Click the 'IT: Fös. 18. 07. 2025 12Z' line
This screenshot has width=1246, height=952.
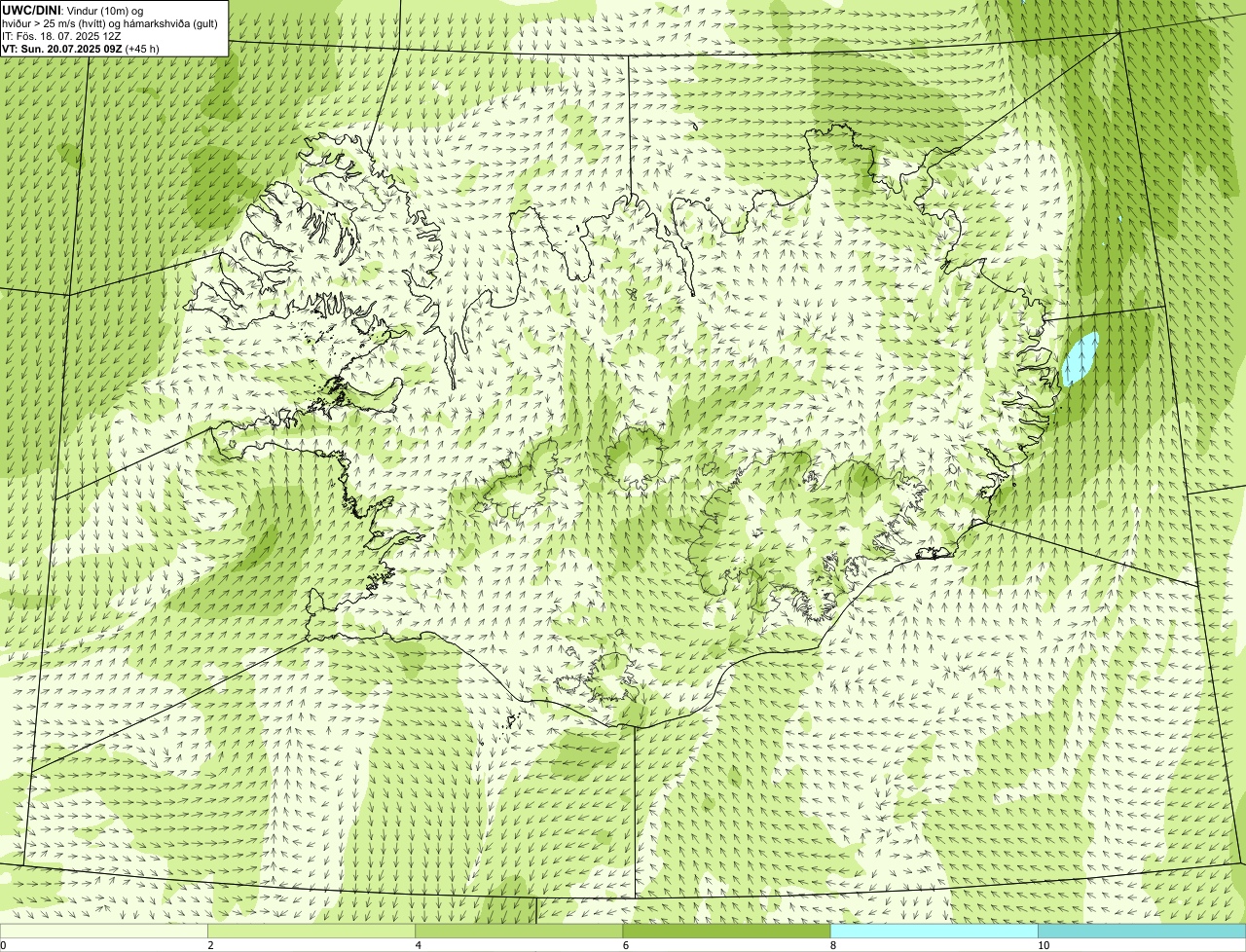61,36
